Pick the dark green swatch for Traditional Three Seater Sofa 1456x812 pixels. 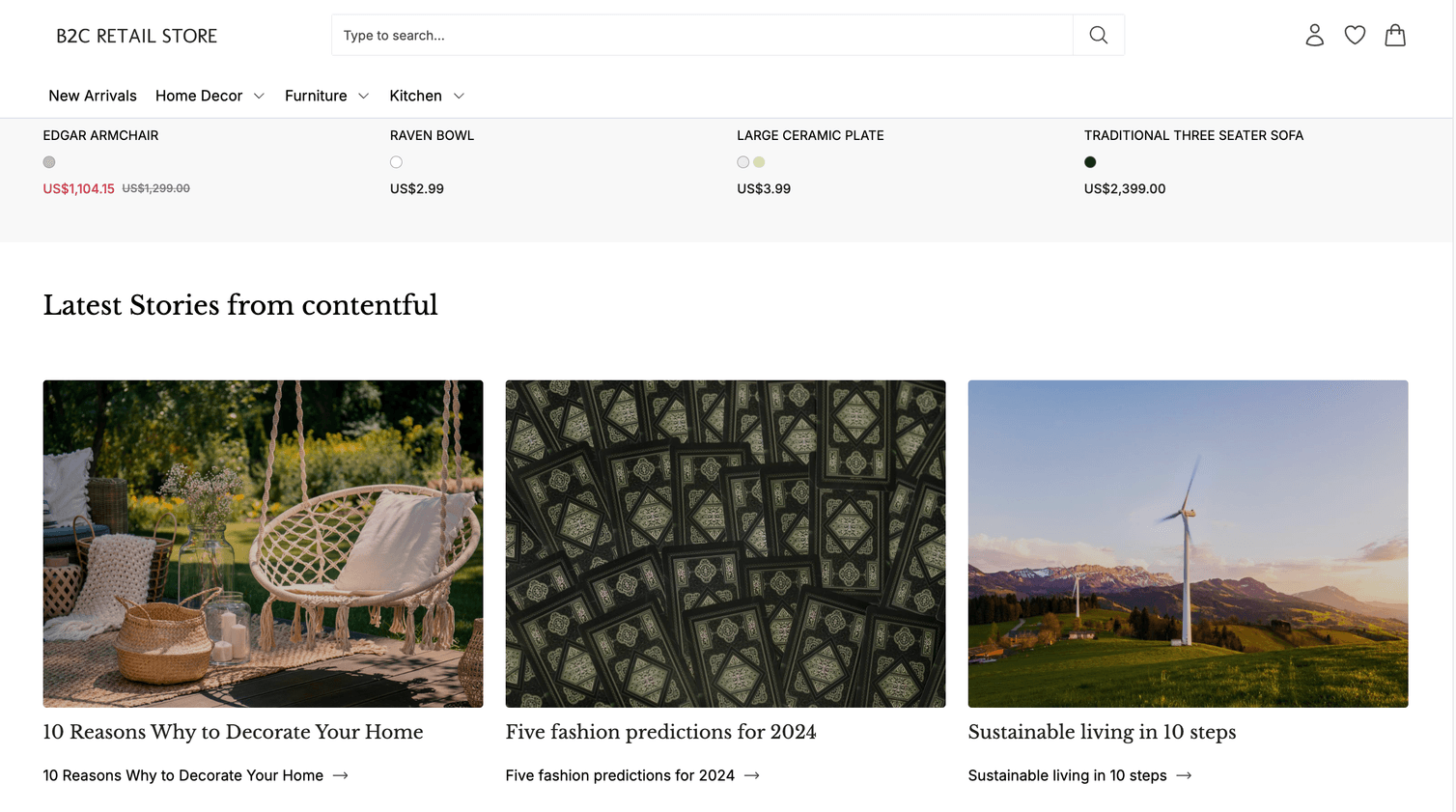(1090, 162)
